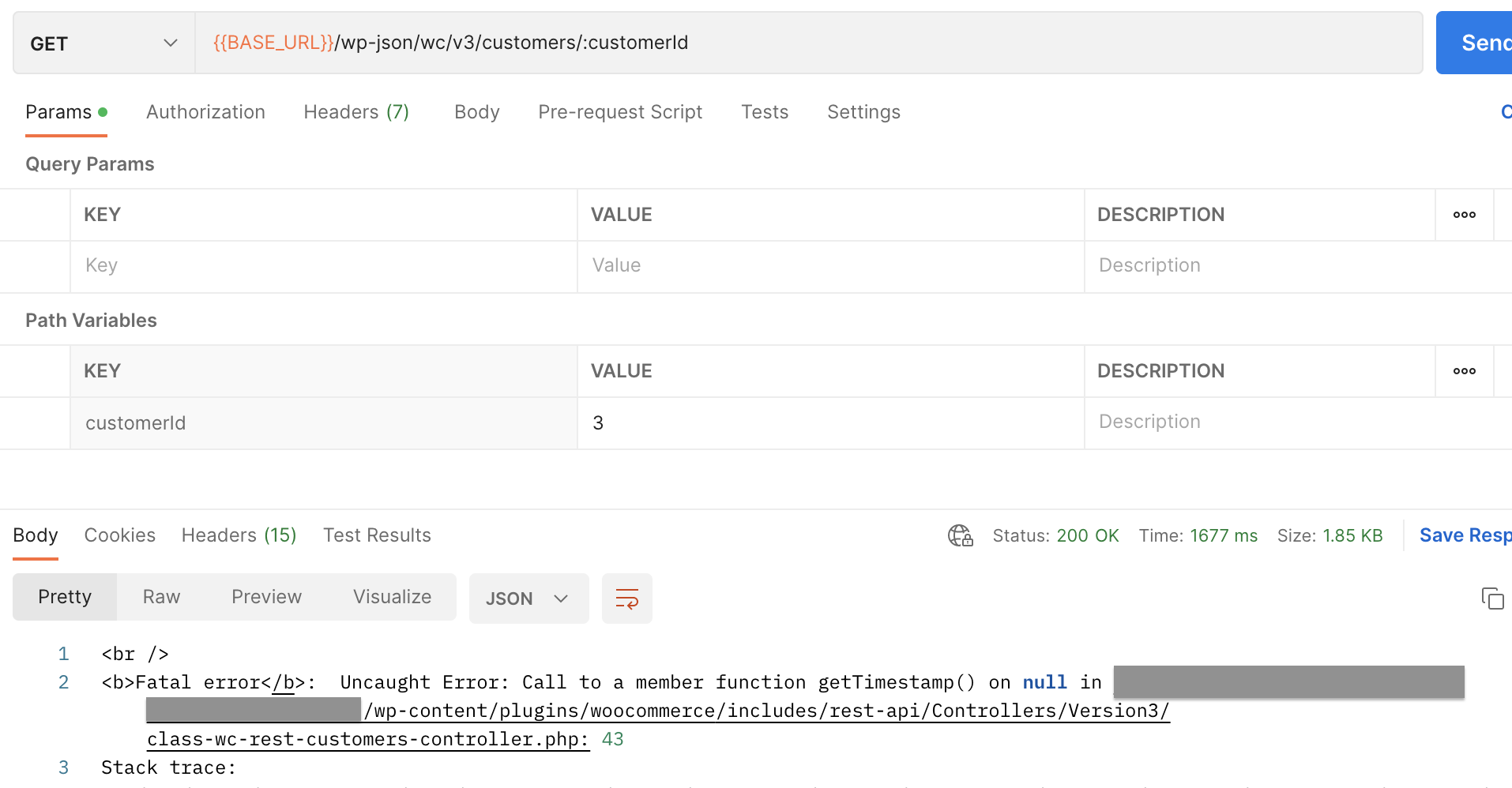This screenshot has height=788, width=1512.
Task: Open the Pre-request Script tab
Action: tap(620, 112)
